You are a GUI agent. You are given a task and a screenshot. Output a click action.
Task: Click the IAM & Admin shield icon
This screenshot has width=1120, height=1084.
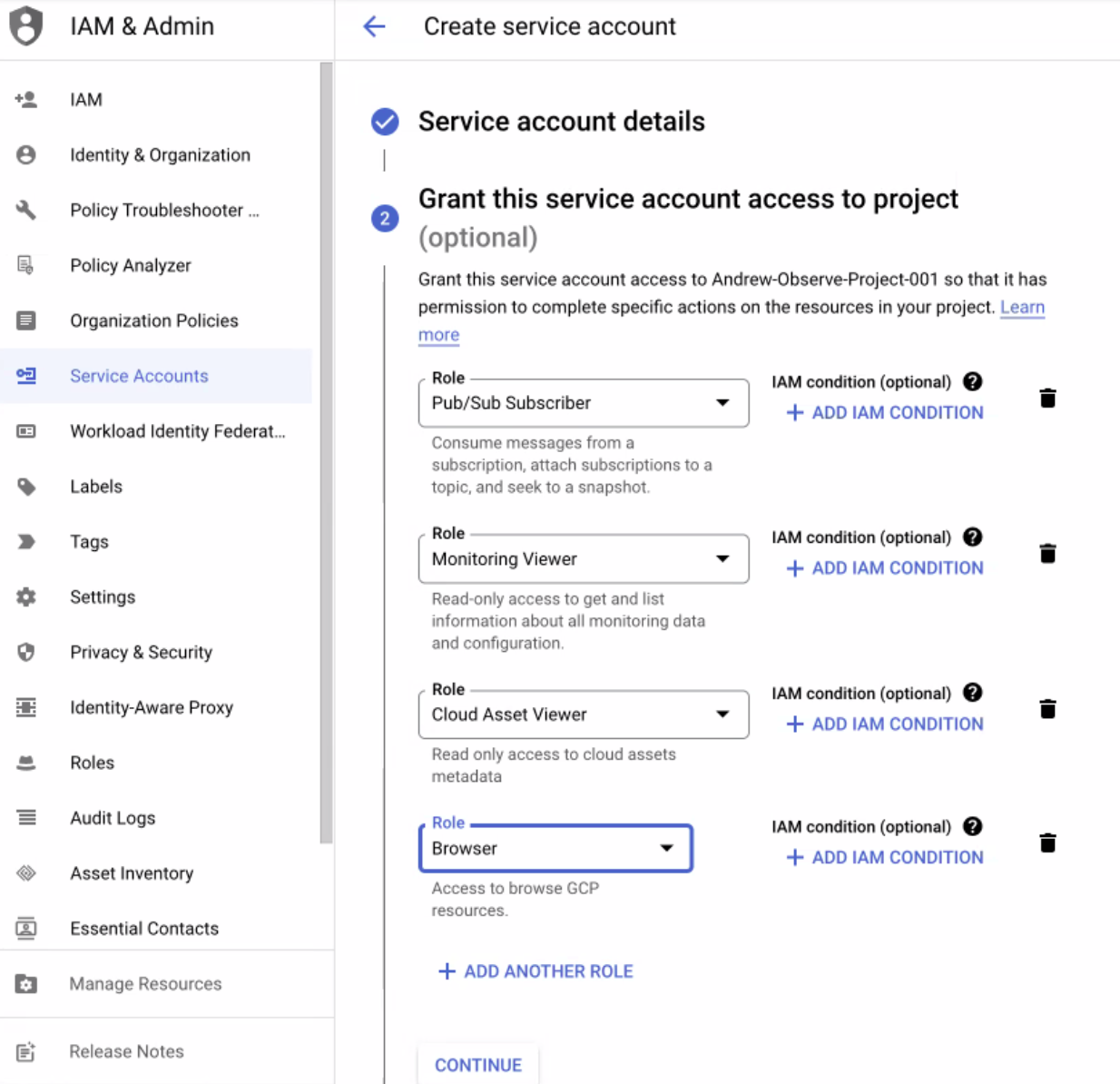pos(26,25)
